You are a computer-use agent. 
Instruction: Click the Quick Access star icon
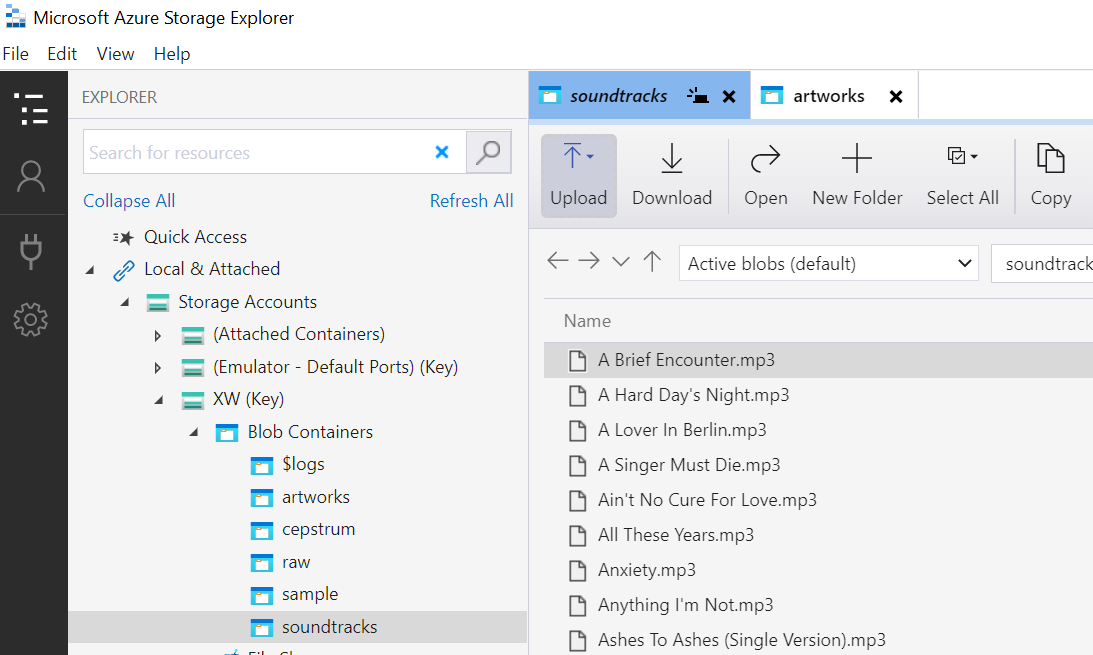pos(123,238)
